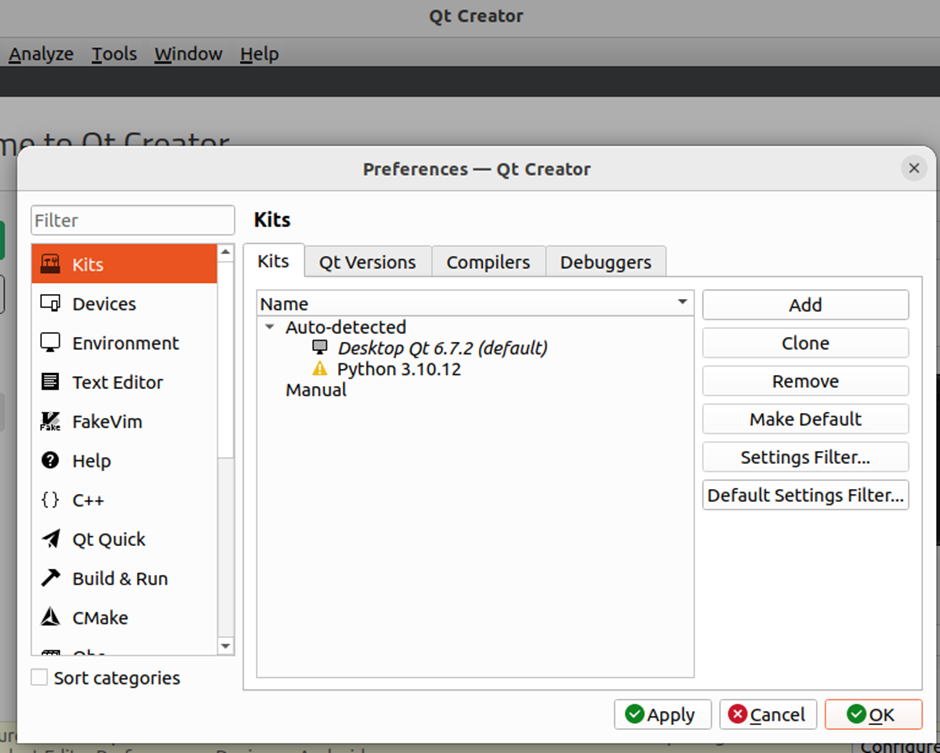Click the Name column header sort arrow
Screen dimensions: 940x753
682,302
